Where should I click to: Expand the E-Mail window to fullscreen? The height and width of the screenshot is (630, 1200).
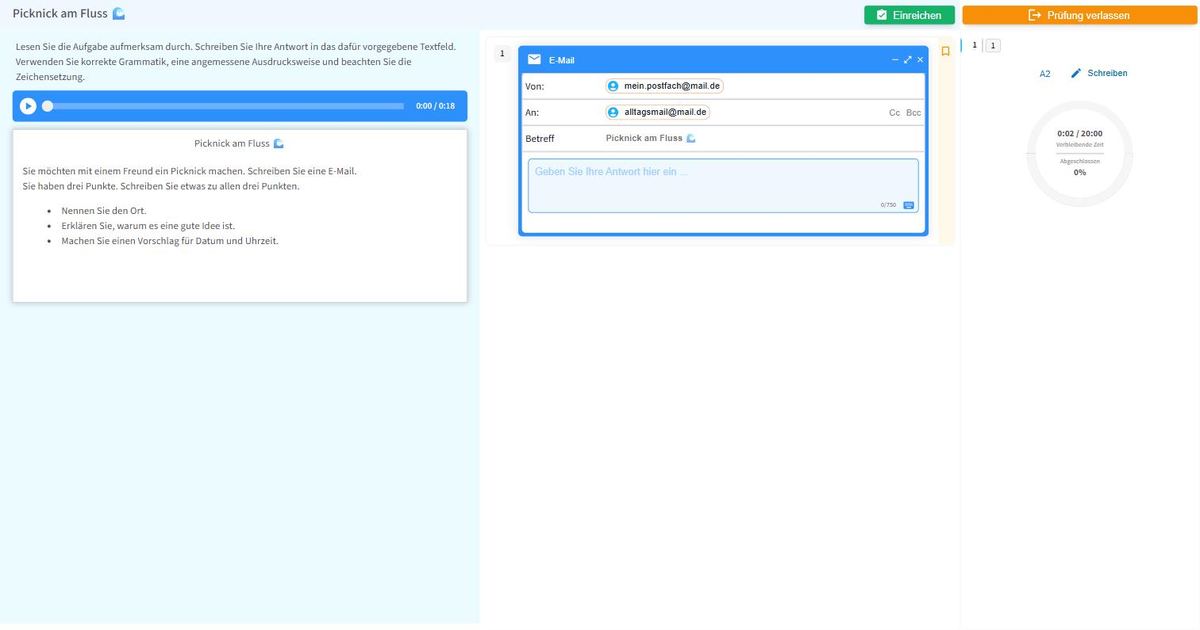pyautogui.click(x=908, y=60)
